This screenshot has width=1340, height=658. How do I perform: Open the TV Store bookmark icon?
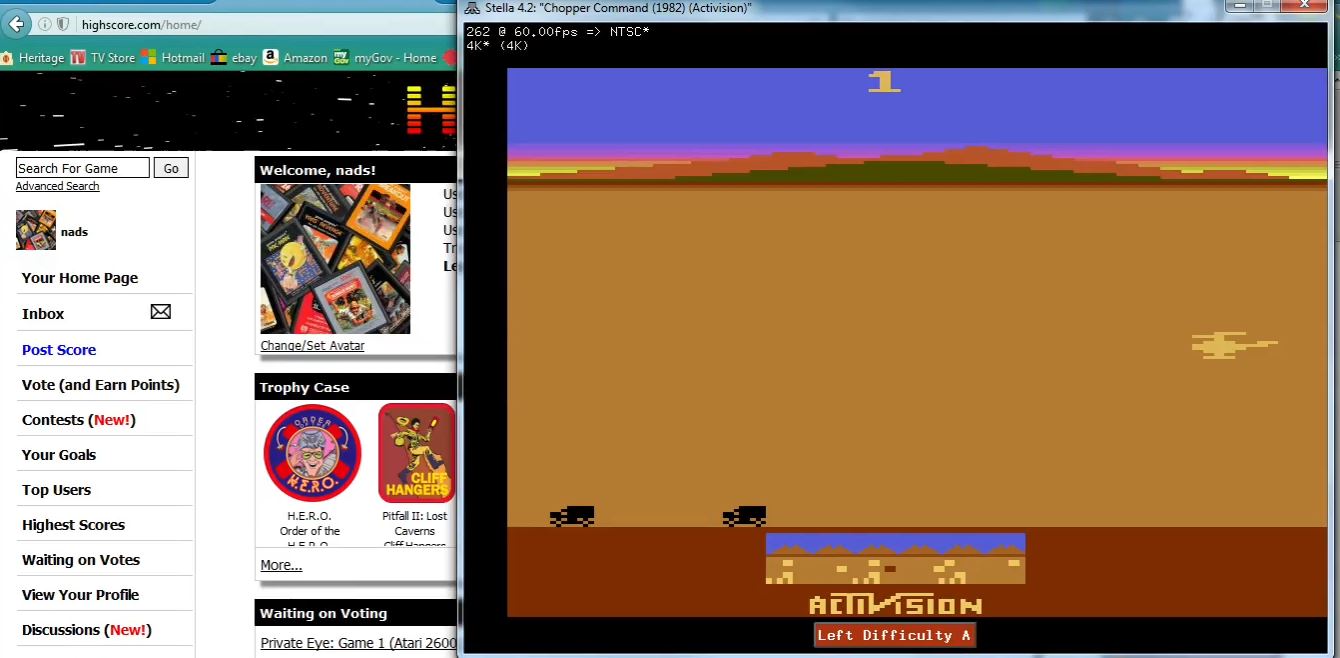78,57
